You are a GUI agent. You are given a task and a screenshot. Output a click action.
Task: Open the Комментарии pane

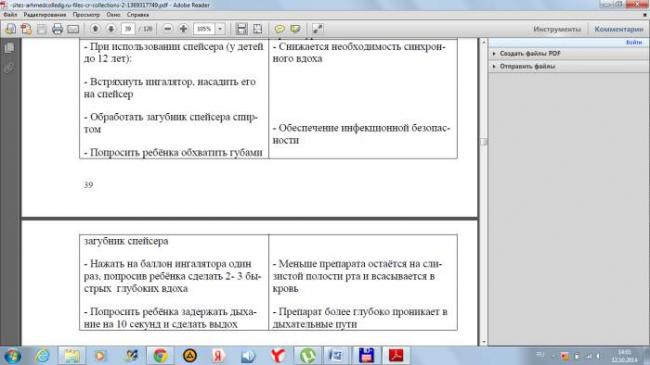(x=618, y=29)
